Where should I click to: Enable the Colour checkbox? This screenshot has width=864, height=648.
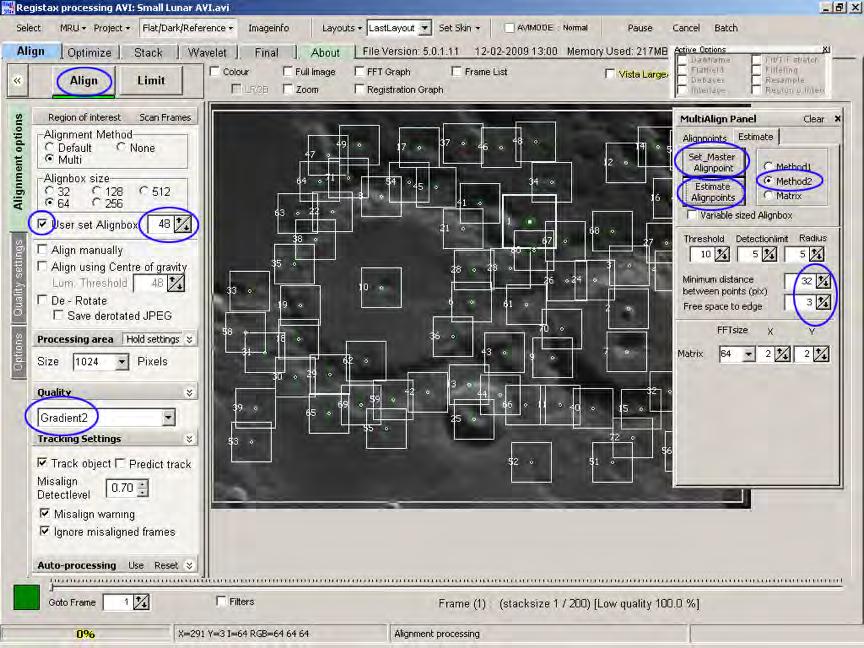[215, 72]
